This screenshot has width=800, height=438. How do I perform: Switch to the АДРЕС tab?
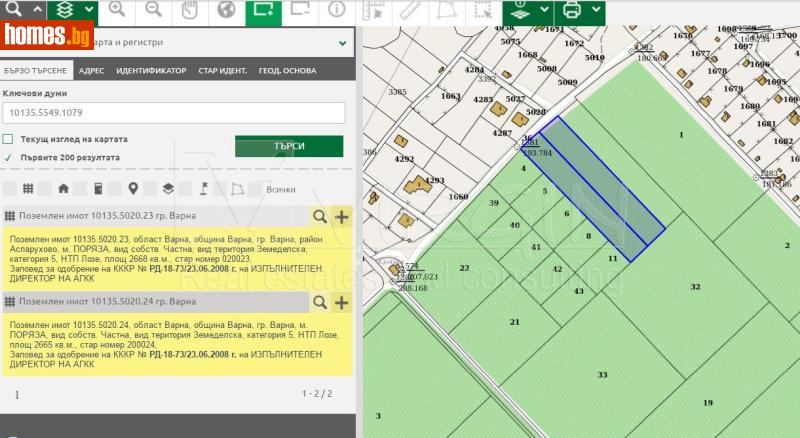click(91, 71)
